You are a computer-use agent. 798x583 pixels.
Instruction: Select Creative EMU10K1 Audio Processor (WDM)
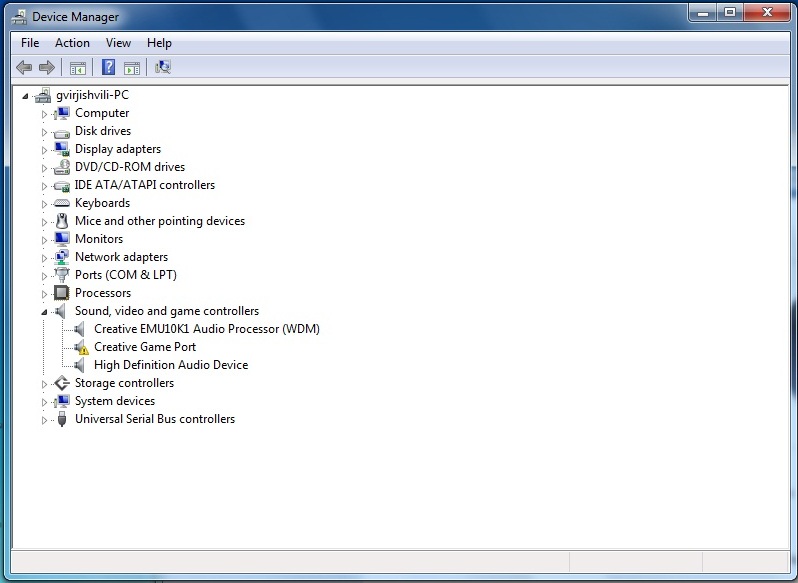tap(206, 329)
